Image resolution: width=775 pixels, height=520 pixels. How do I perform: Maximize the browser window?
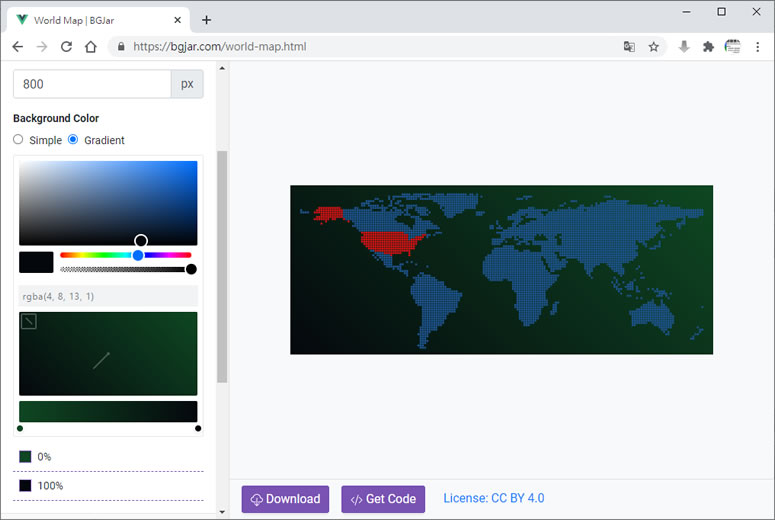tap(721, 12)
